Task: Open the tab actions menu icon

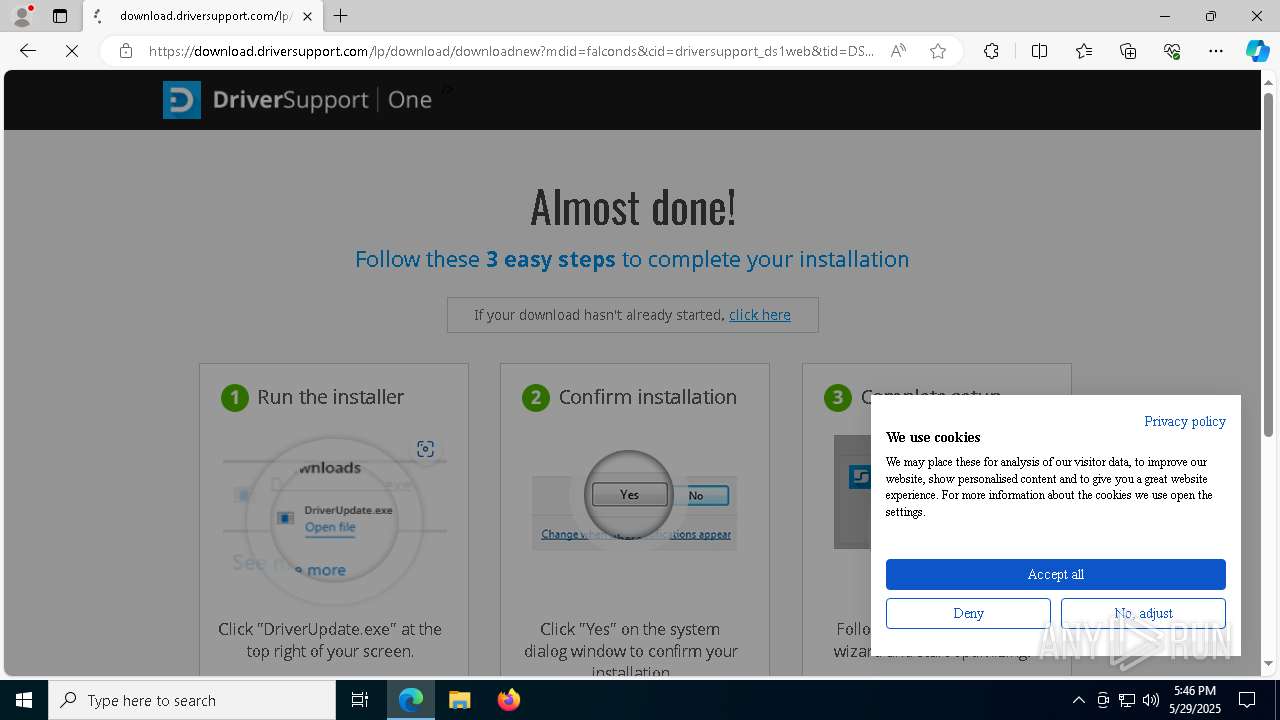Action: click(60, 16)
